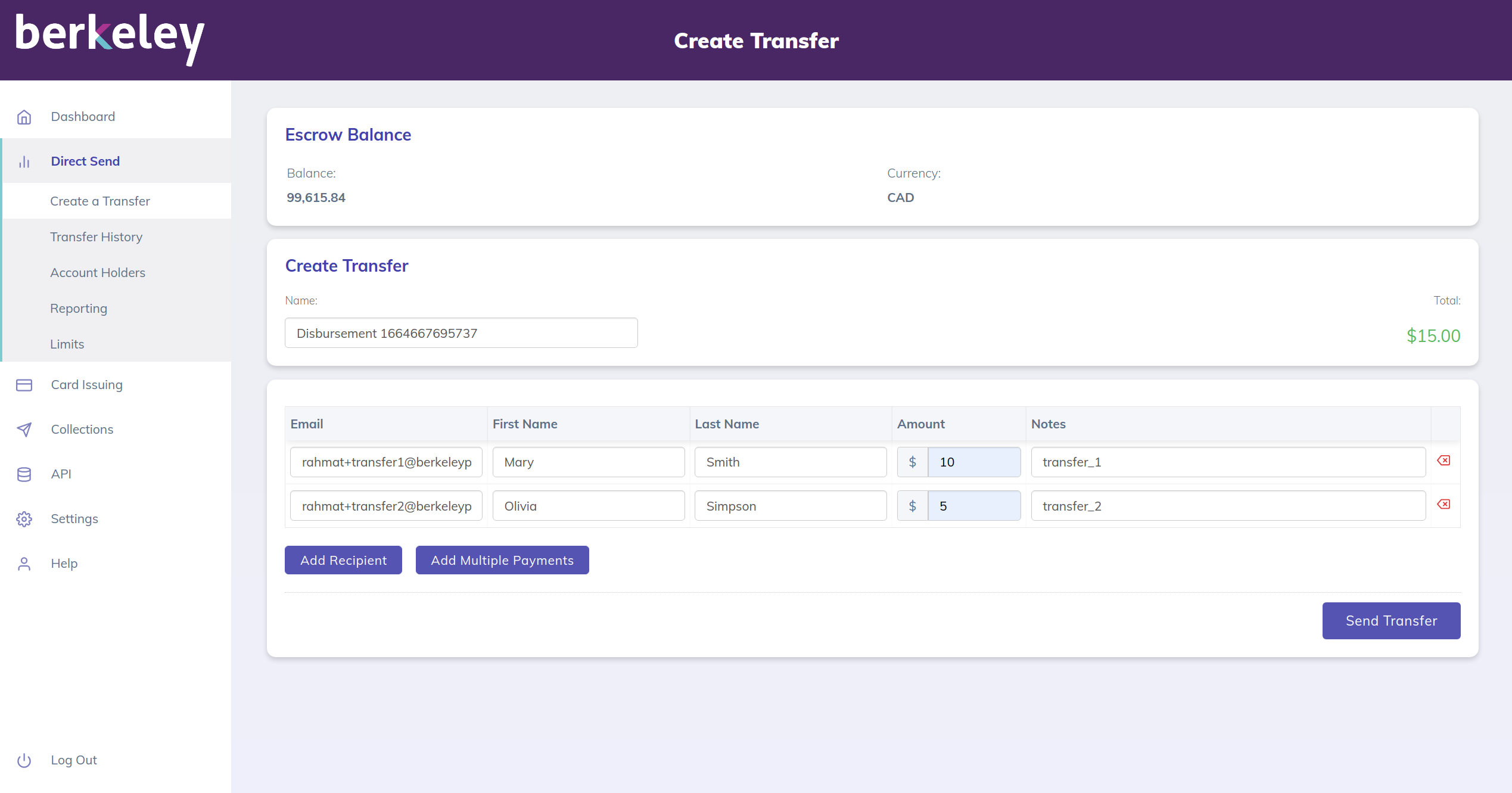Image resolution: width=1512 pixels, height=793 pixels.
Task: Click the Smith last name field
Action: click(x=791, y=462)
